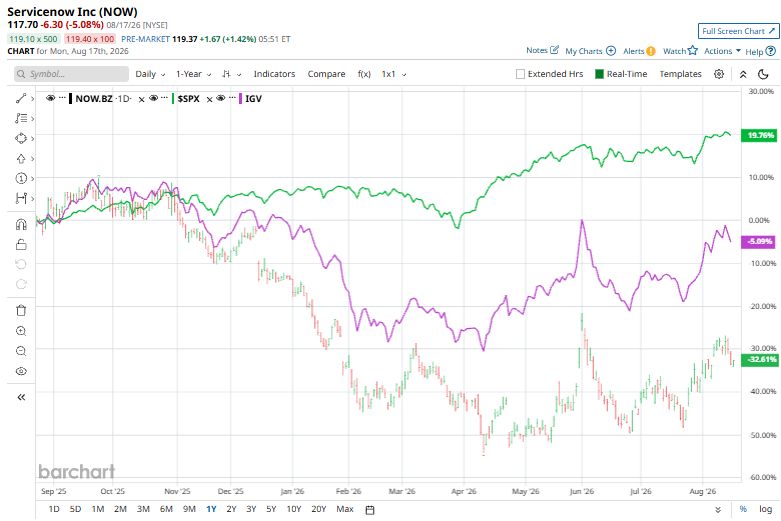Click the 19.76% SPX value label
This screenshot has height=521, width=781.
tap(760, 135)
